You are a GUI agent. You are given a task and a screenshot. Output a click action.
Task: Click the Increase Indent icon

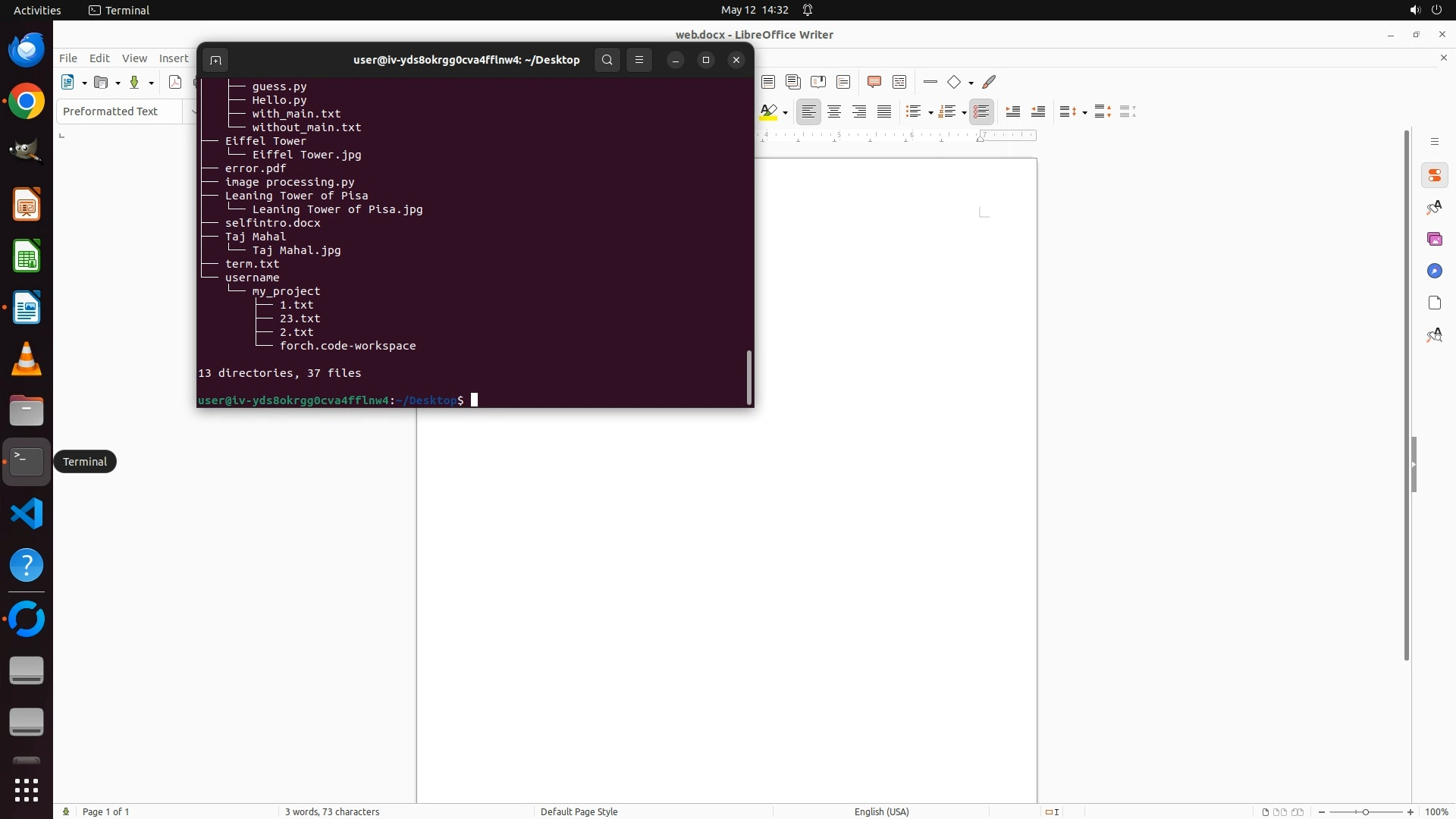click(x=1012, y=111)
